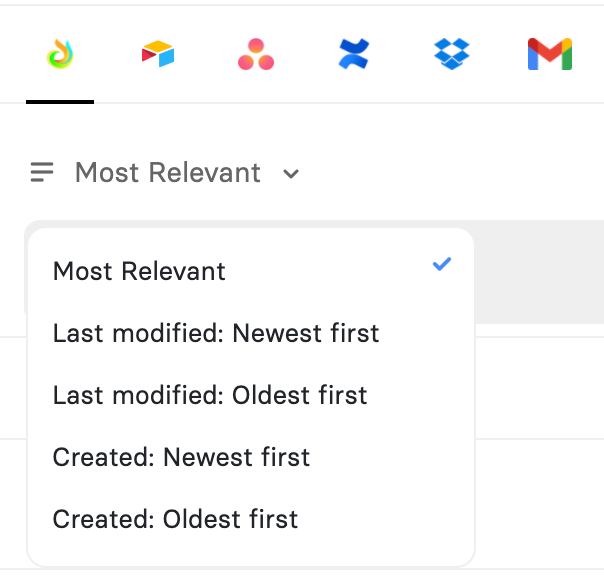Select Most Relevant option in list
Screen dimensions: 604x586
tap(139, 271)
